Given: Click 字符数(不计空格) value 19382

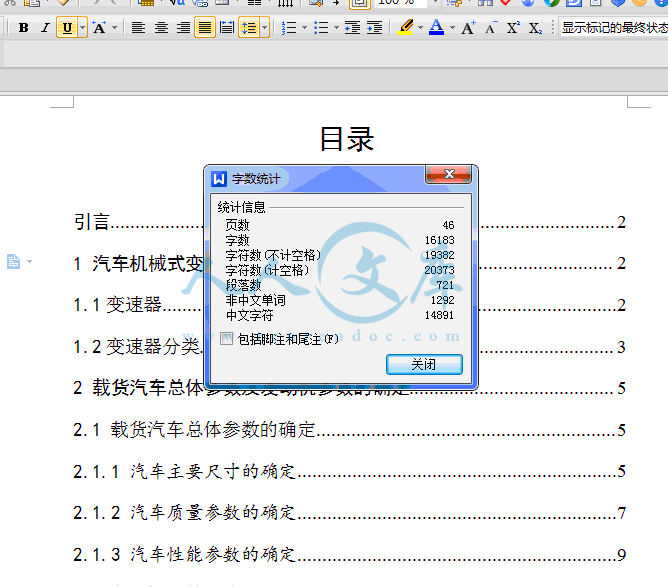Looking at the screenshot, I should point(439,255).
